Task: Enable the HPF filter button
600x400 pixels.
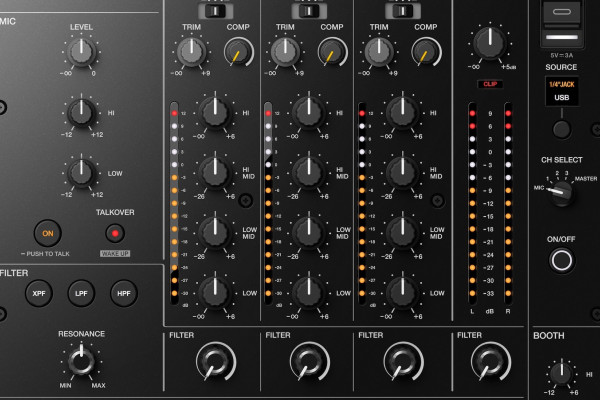Action: (x=124, y=294)
